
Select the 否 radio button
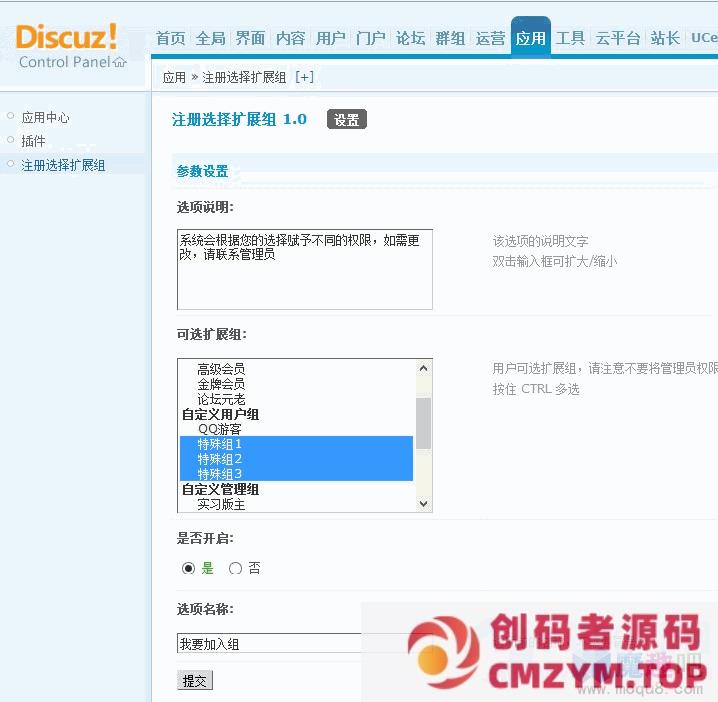pos(236,568)
